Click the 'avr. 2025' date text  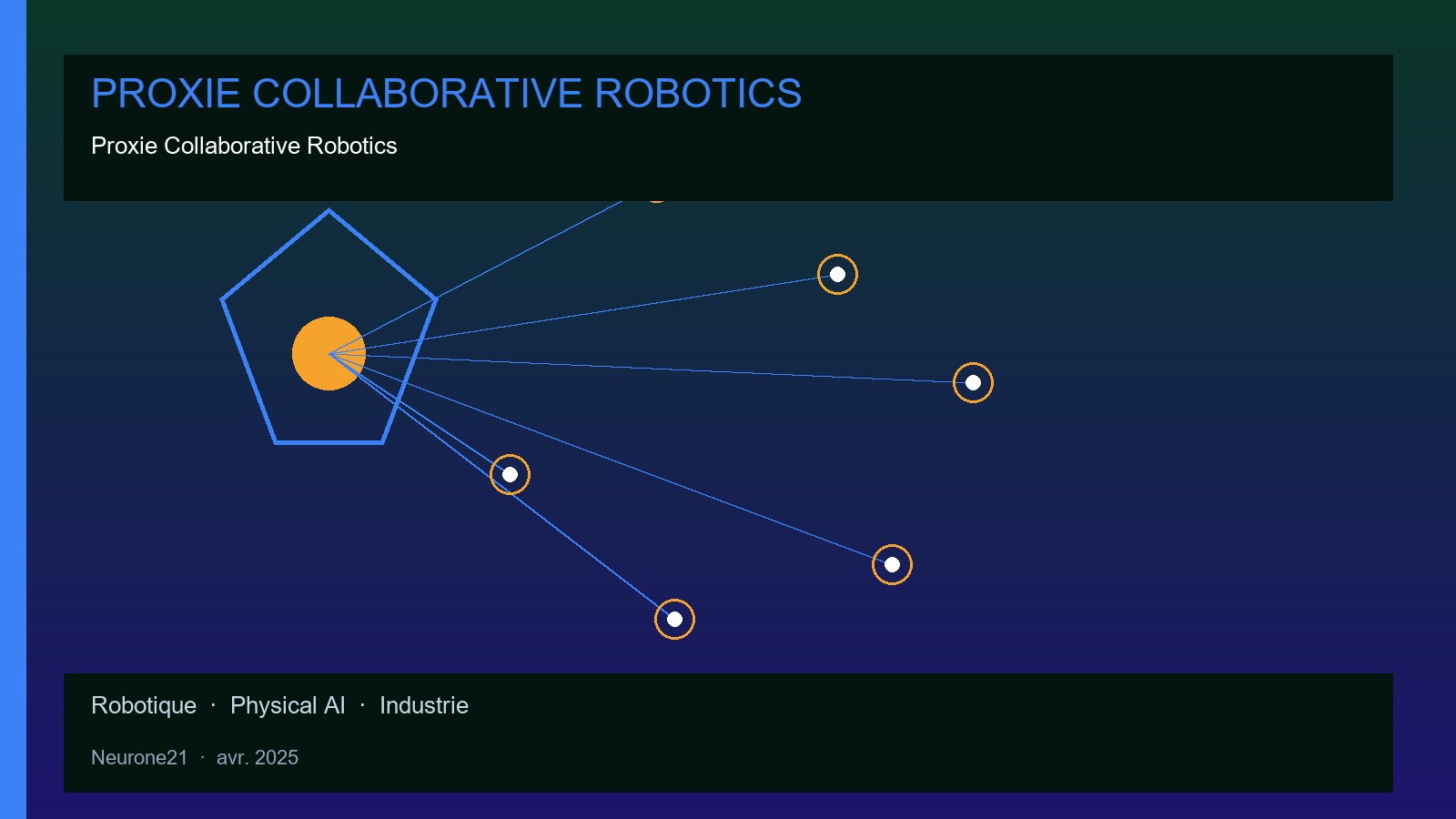click(258, 757)
